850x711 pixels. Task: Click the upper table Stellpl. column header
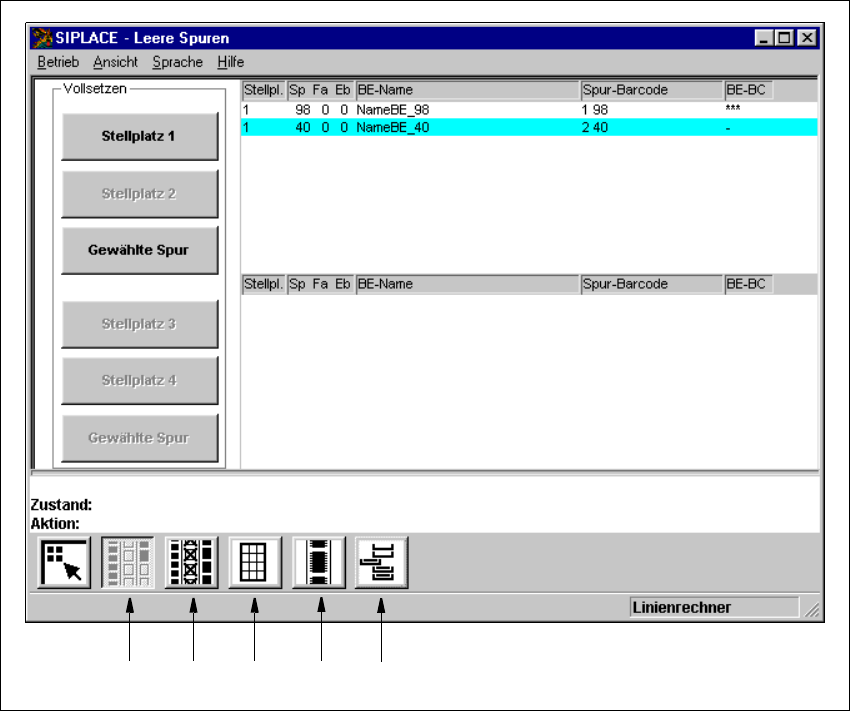tap(264, 90)
